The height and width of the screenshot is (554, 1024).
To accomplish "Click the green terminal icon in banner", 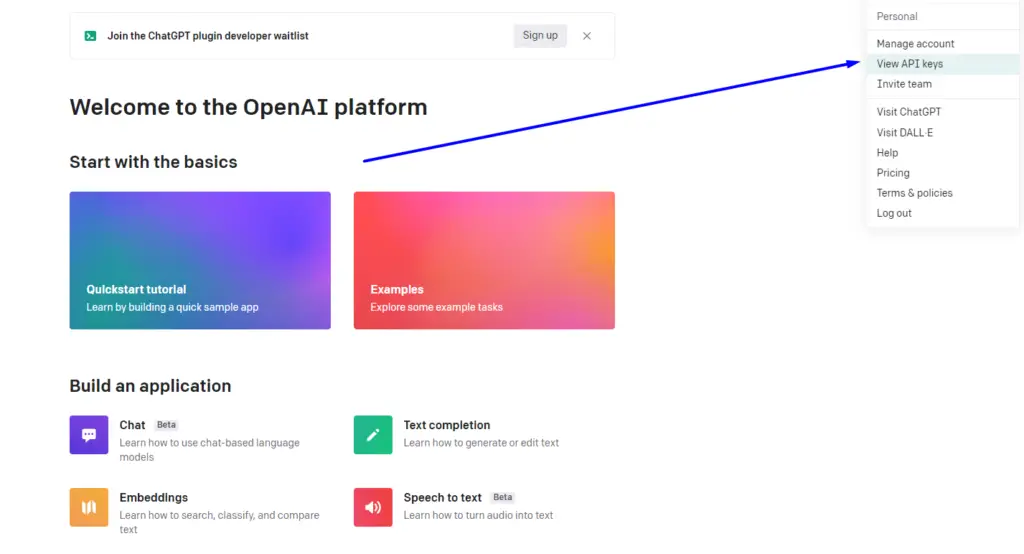I will coord(91,36).
